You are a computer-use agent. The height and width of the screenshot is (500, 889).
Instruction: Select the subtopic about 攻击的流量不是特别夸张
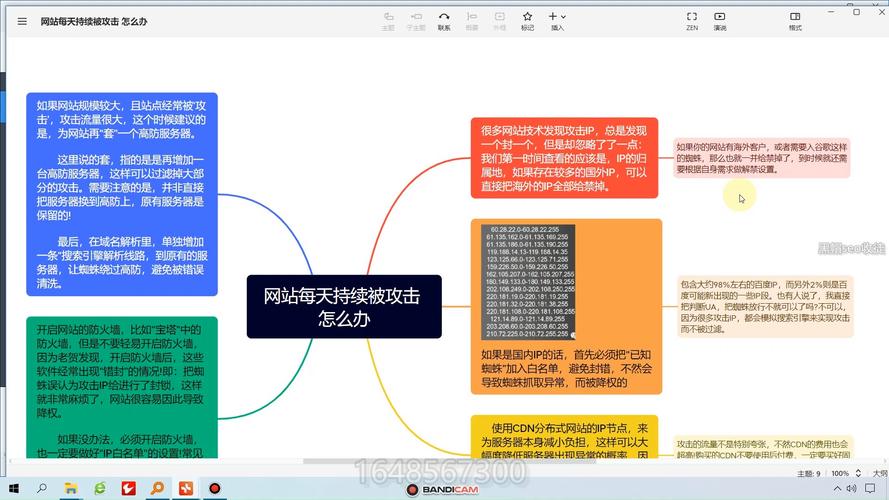point(763,447)
